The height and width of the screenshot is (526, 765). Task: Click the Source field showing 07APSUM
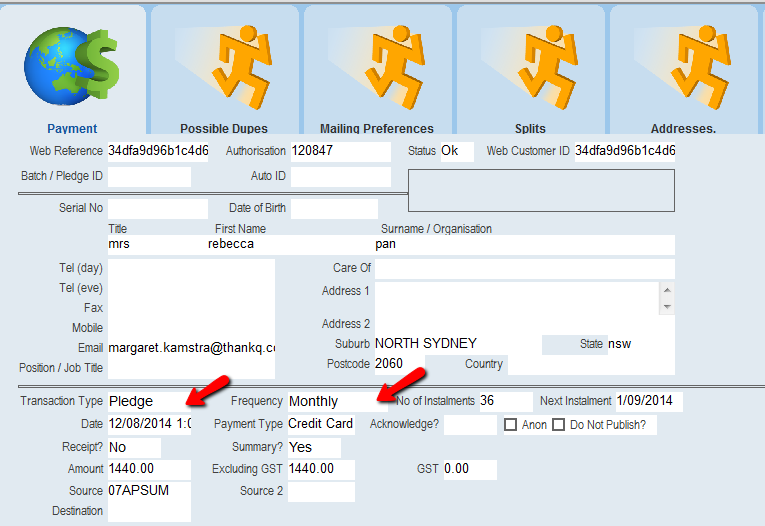pyautogui.click(x=148, y=491)
